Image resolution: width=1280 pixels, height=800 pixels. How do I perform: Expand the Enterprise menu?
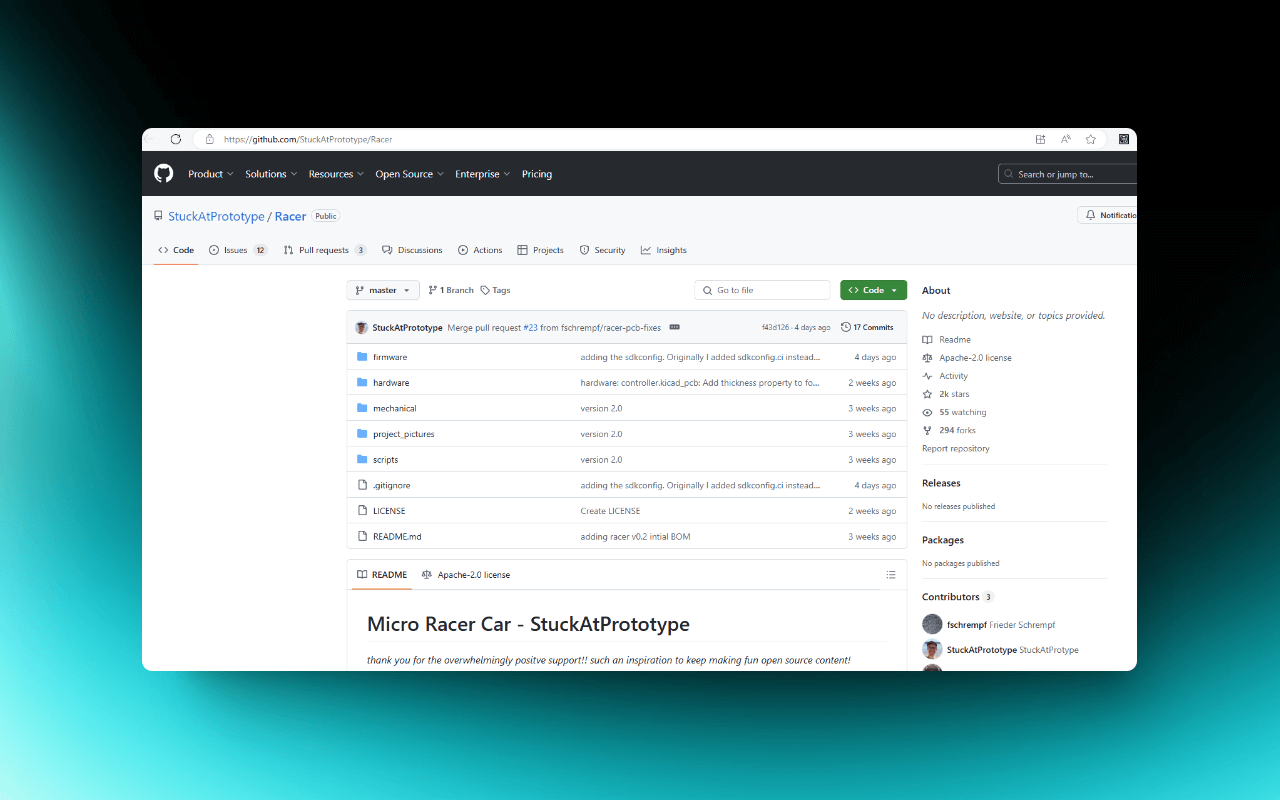(483, 174)
